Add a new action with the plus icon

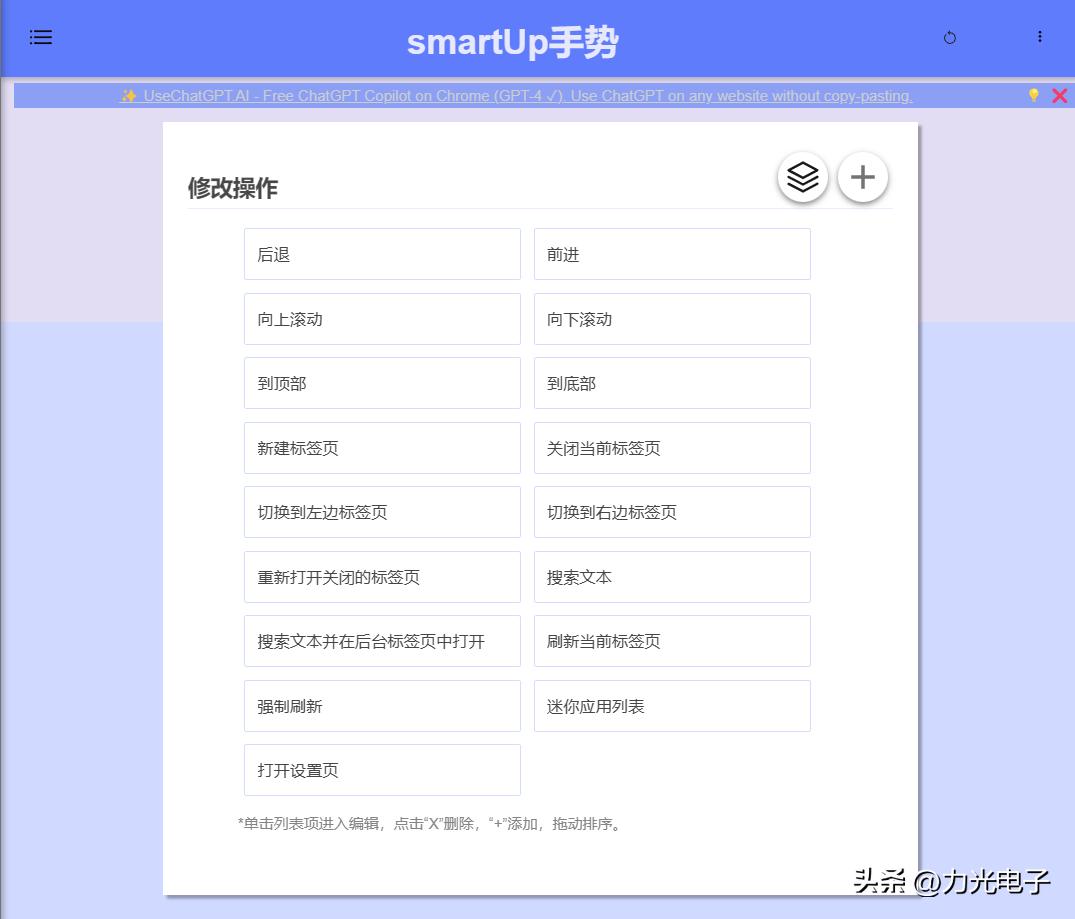862,176
